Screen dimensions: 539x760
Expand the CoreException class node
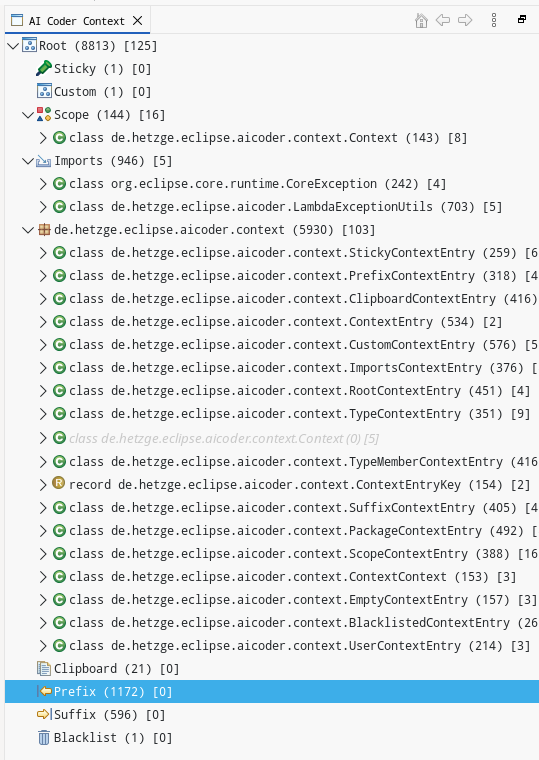(43, 184)
